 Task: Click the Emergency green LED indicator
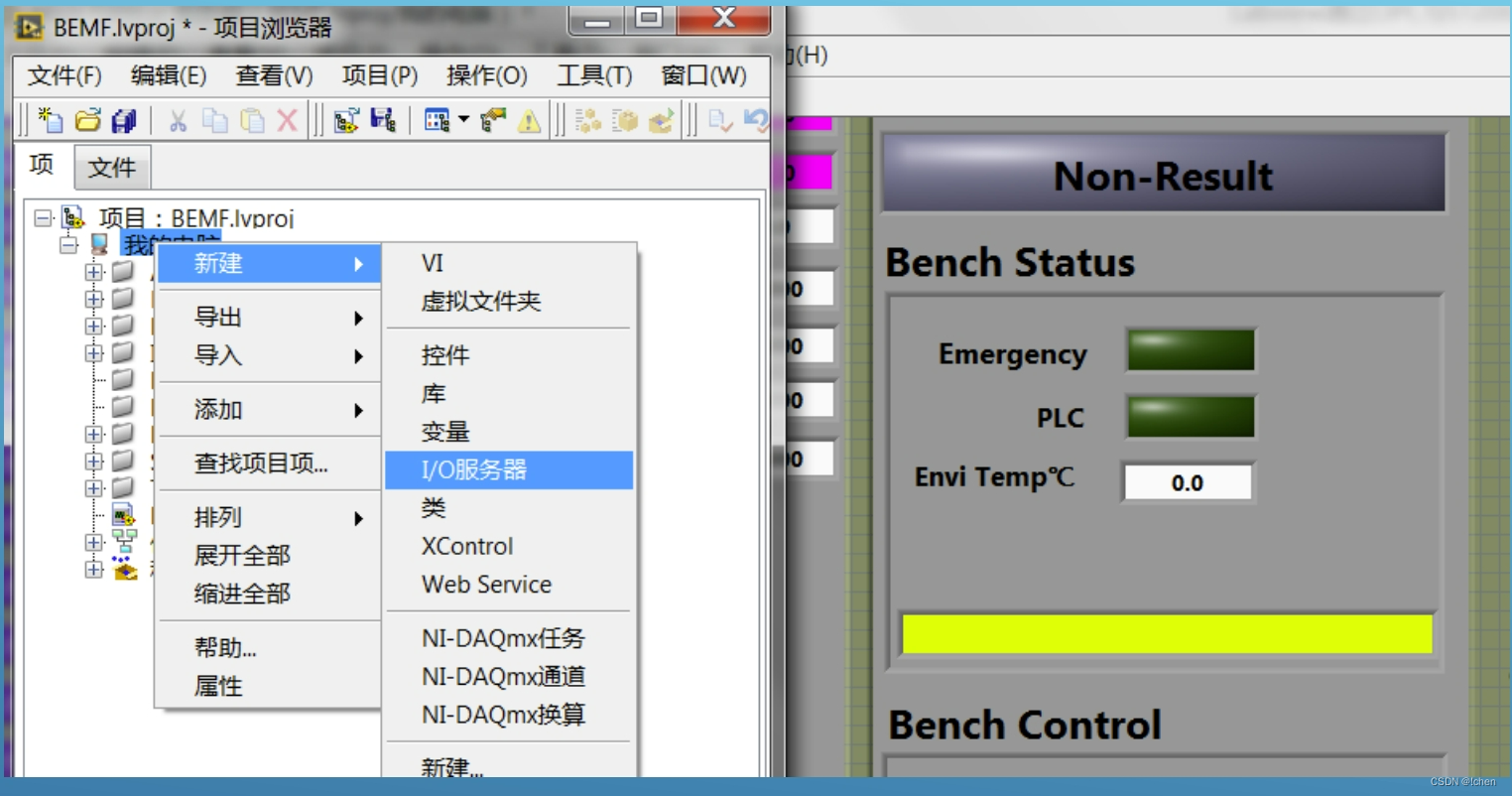1191,350
